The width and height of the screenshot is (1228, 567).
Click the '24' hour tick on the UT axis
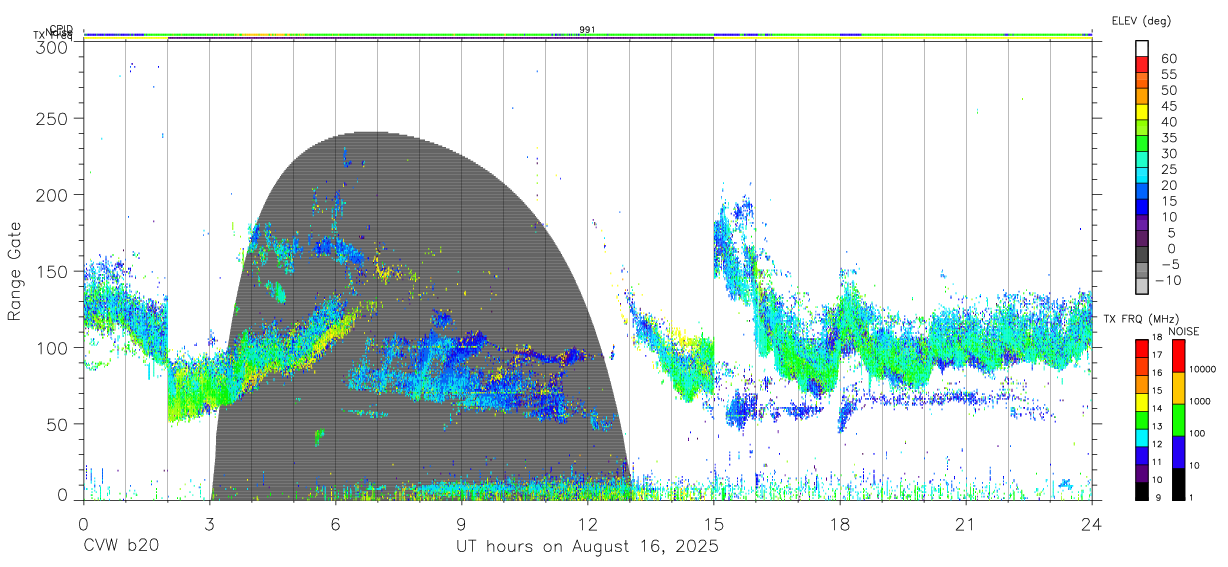pyautogui.click(x=1091, y=524)
